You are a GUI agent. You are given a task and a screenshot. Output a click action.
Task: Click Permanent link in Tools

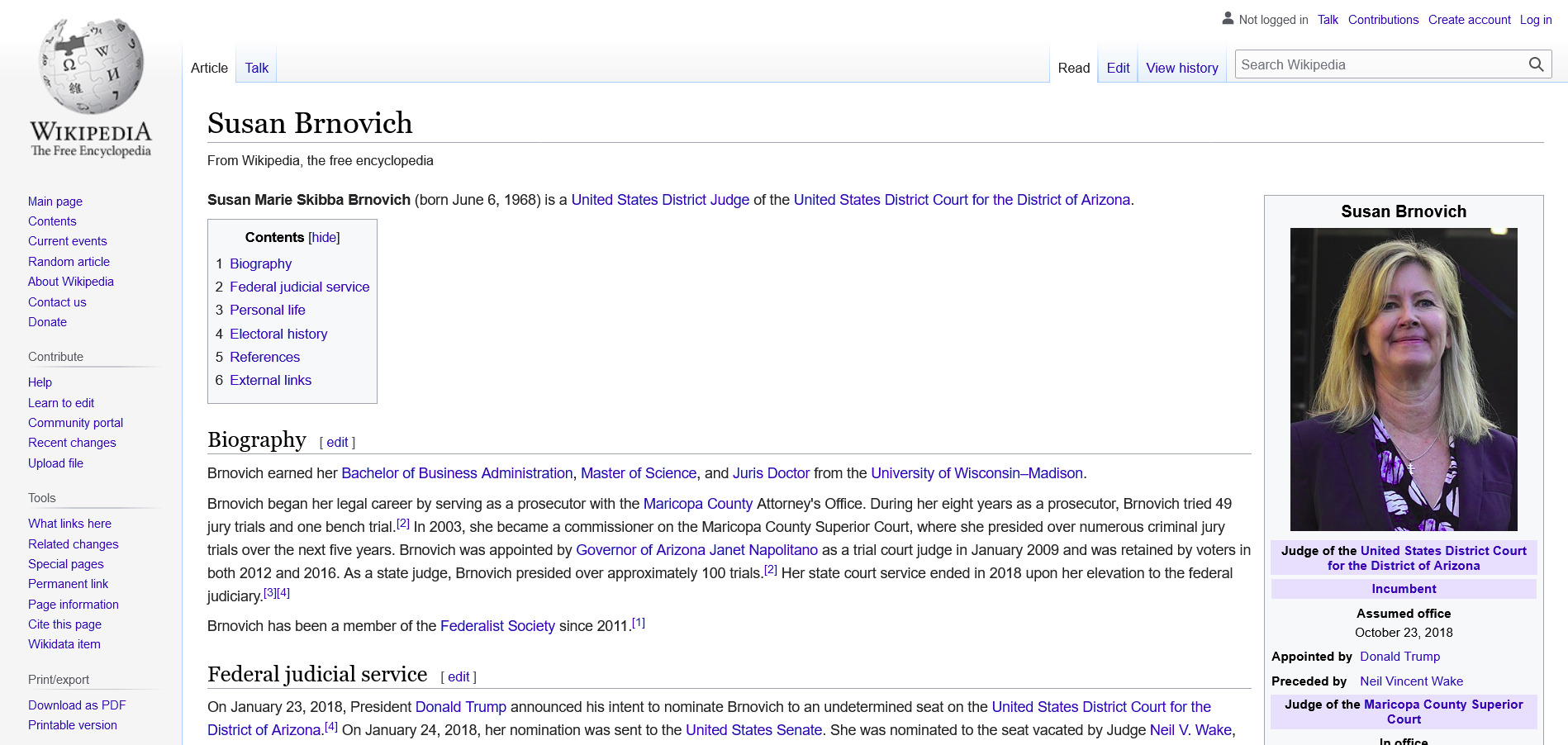[x=68, y=584]
